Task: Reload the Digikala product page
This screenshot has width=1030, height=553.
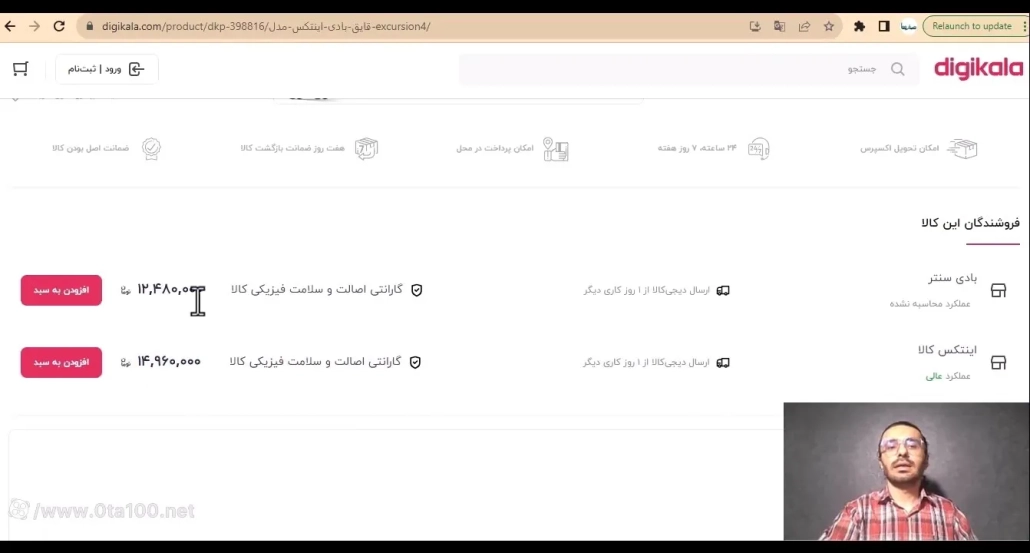Action: click(59, 26)
